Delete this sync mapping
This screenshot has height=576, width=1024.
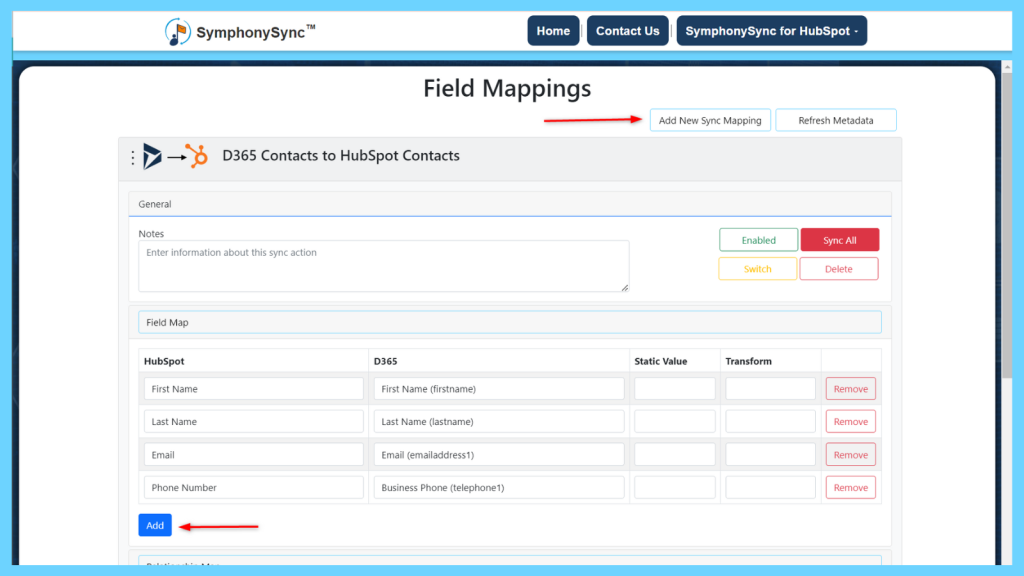[839, 268]
